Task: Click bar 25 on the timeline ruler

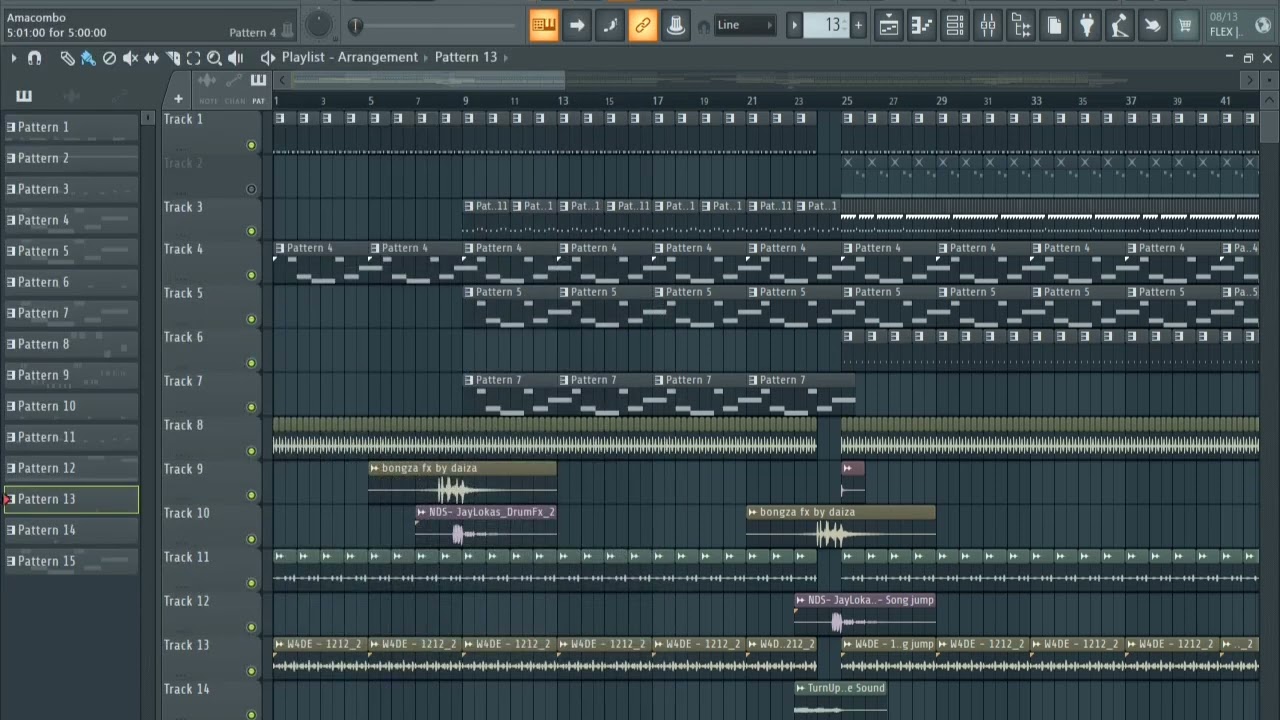Action: coord(847,101)
